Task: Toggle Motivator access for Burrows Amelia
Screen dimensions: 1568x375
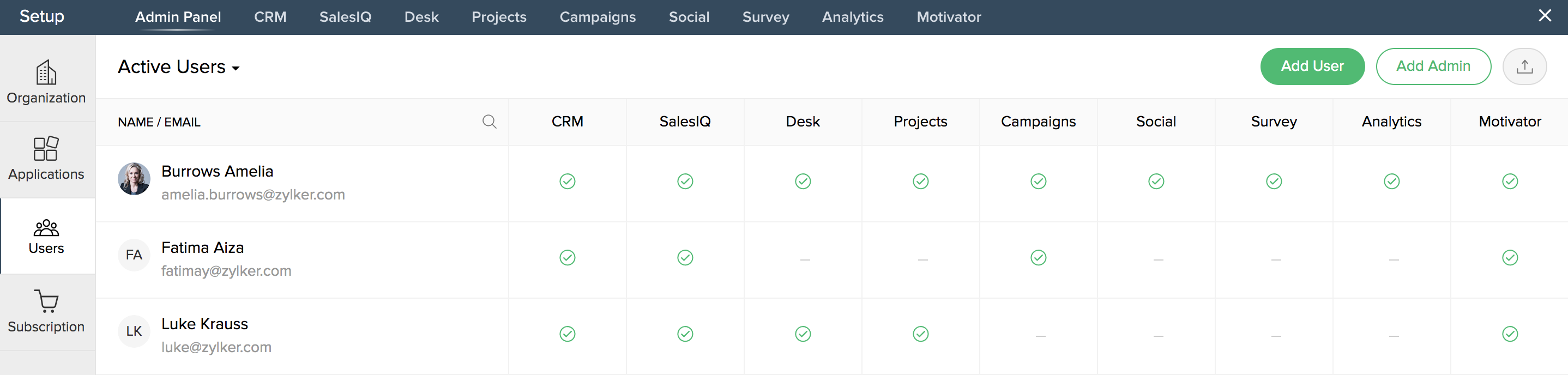Action: pyautogui.click(x=1510, y=182)
